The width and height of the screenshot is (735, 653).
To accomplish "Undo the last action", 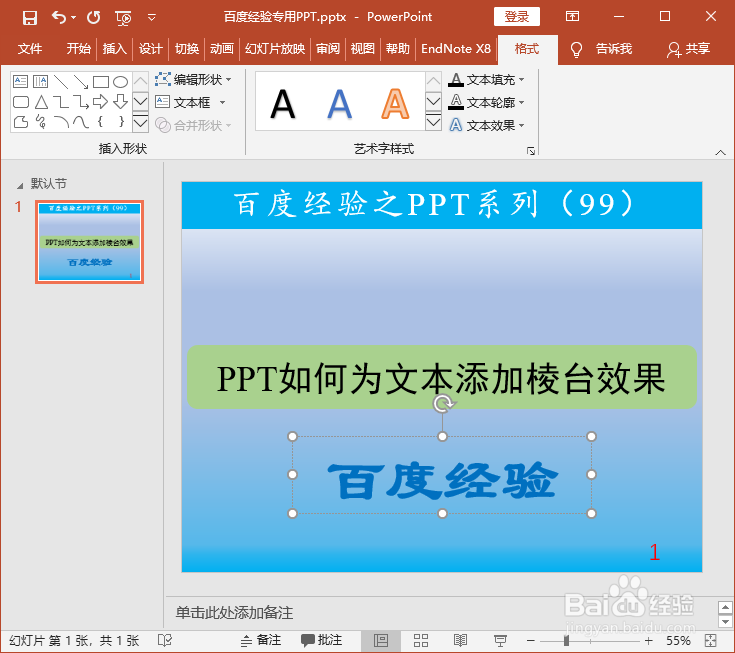I will pyautogui.click(x=58, y=18).
